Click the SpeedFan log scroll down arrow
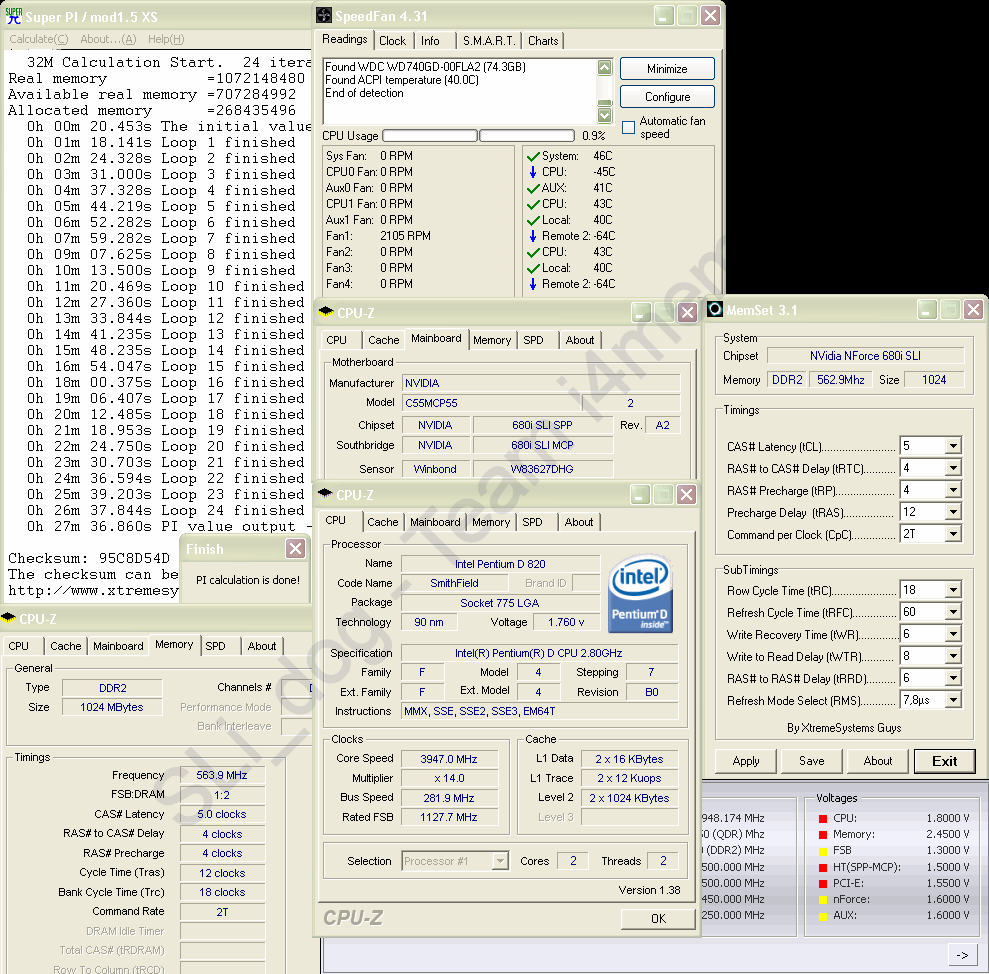 point(604,115)
